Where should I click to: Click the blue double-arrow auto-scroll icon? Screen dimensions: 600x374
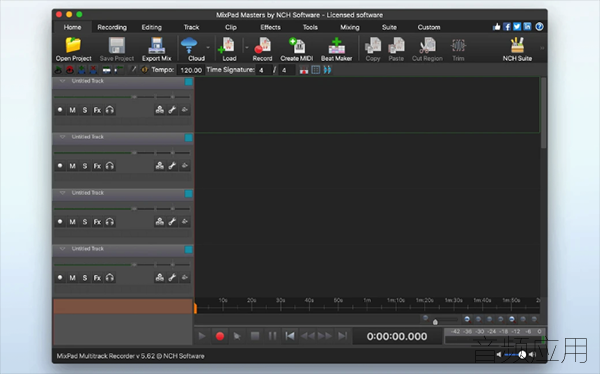coord(328,70)
